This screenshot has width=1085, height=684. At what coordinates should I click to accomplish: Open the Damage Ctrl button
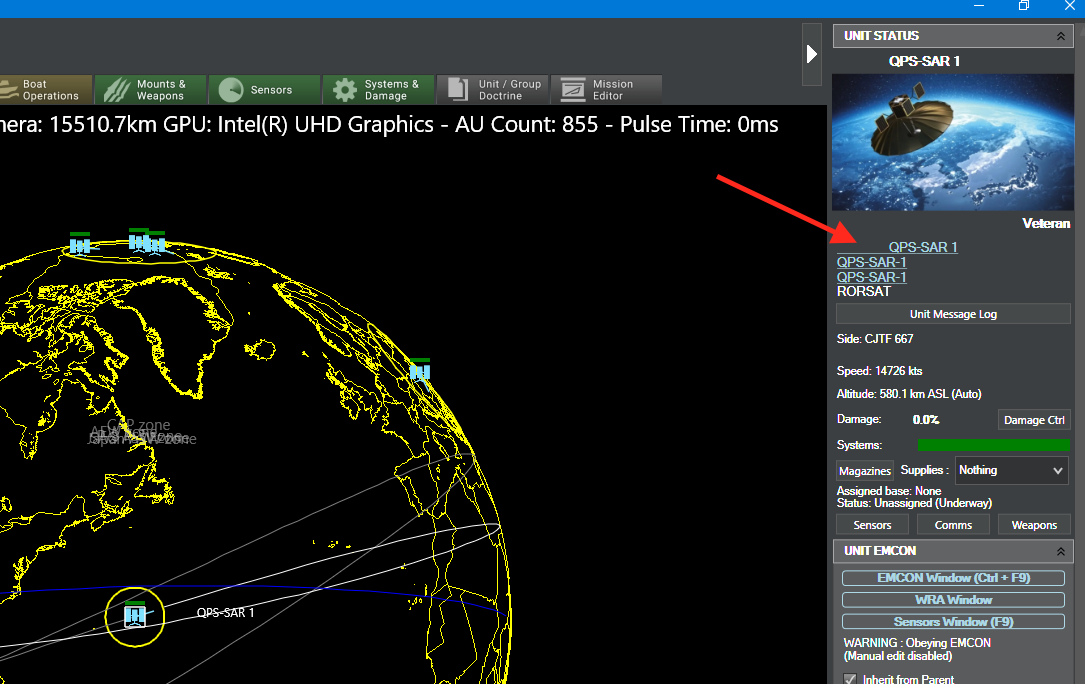[1034, 420]
